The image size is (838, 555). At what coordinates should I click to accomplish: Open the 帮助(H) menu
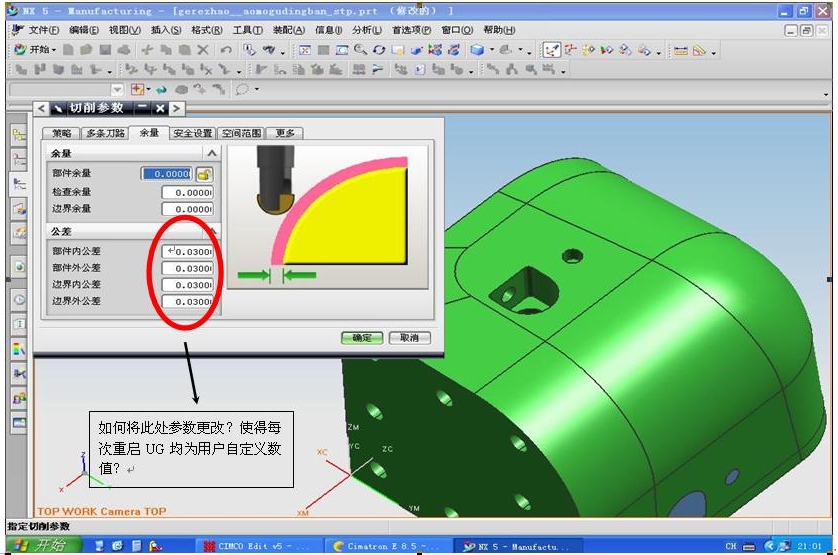[x=499, y=30]
